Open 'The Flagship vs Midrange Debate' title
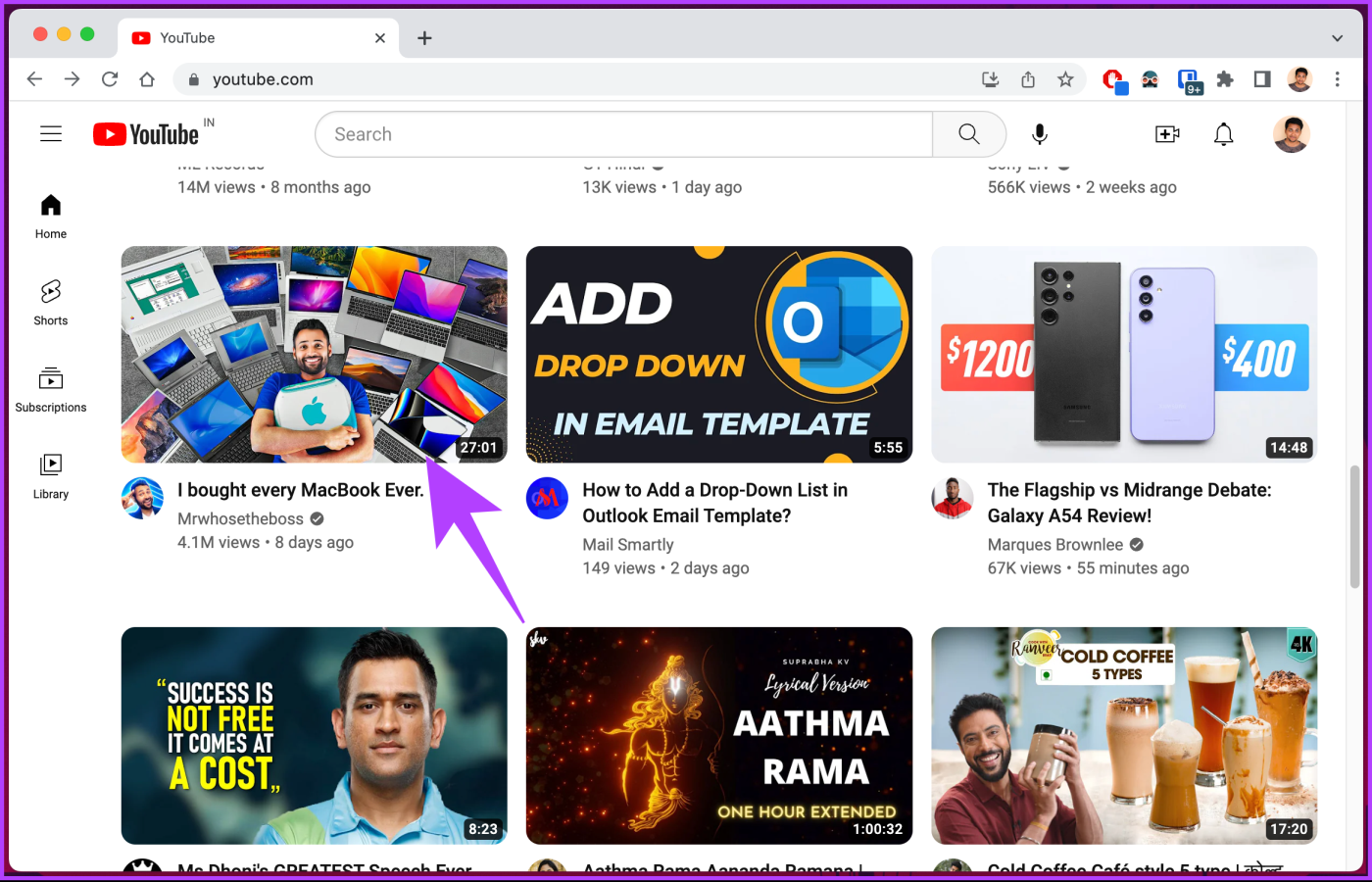Screen dimensions: 1372x882 (x=1129, y=503)
